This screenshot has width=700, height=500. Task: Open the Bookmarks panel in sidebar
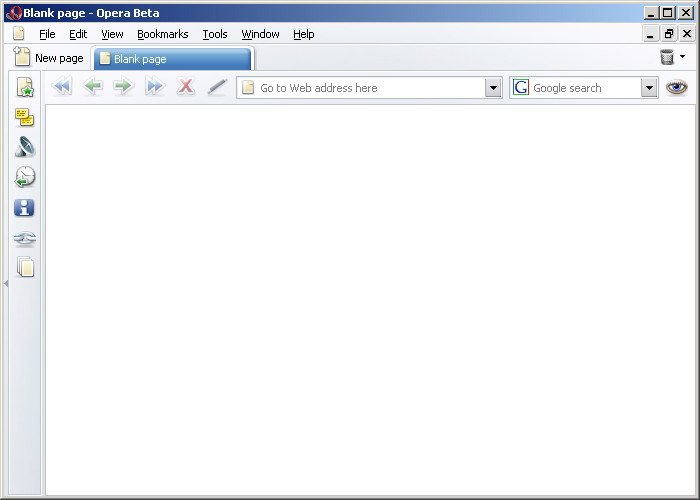tap(25, 88)
